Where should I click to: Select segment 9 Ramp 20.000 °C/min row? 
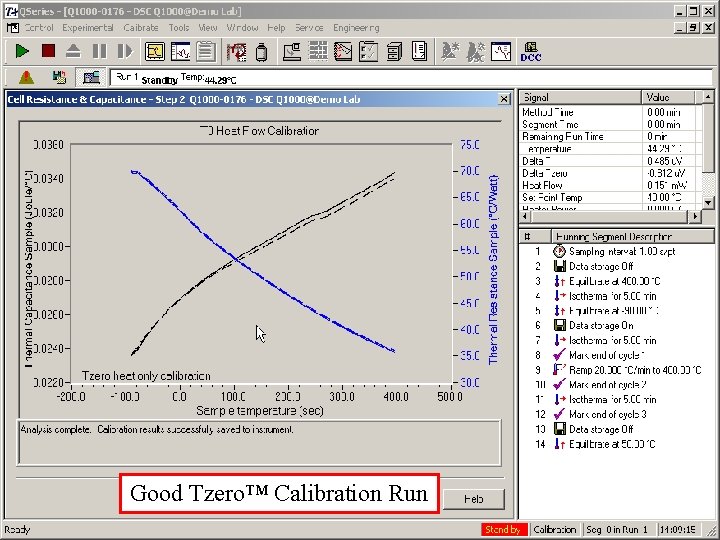pos(615,370)
